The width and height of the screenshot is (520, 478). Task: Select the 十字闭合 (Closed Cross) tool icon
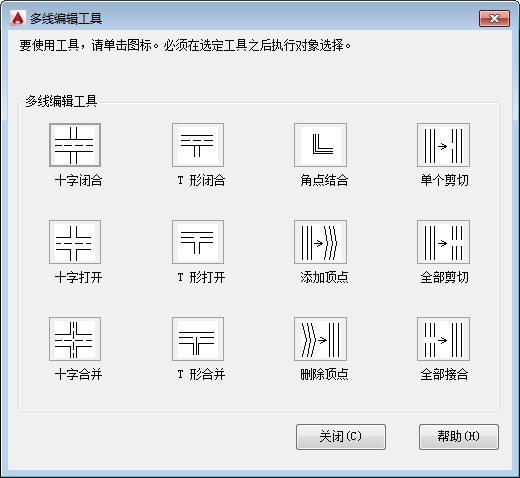point(75,145)
